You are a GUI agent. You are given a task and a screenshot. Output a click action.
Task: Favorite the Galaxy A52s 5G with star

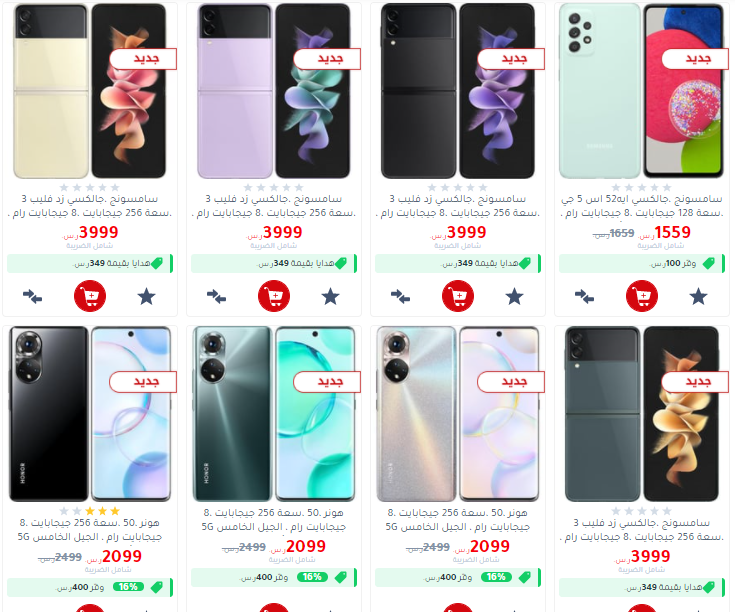pos(698,297)
